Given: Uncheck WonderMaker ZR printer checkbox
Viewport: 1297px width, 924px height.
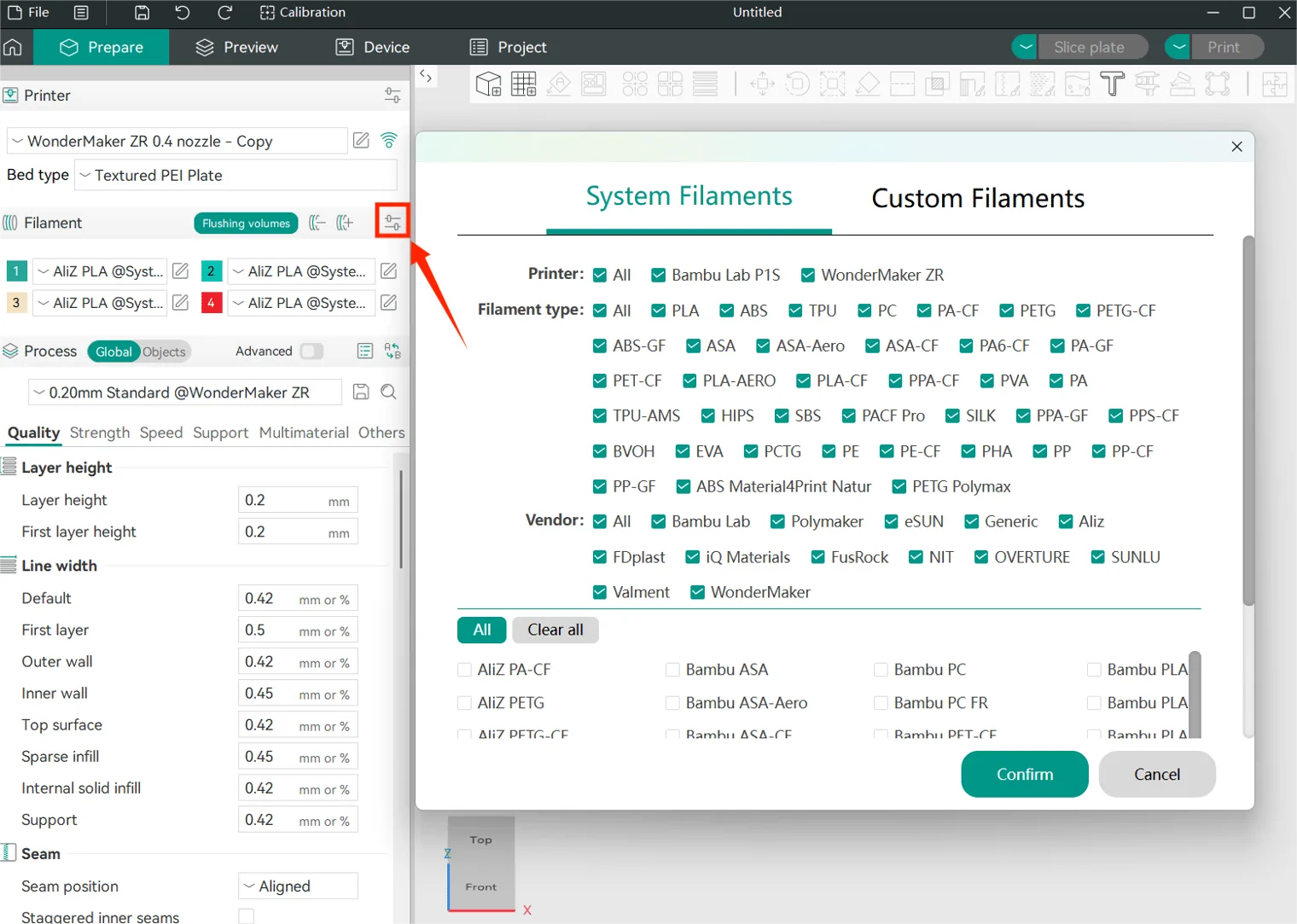Looking at the screenshot, I should (x=808, y=275).
